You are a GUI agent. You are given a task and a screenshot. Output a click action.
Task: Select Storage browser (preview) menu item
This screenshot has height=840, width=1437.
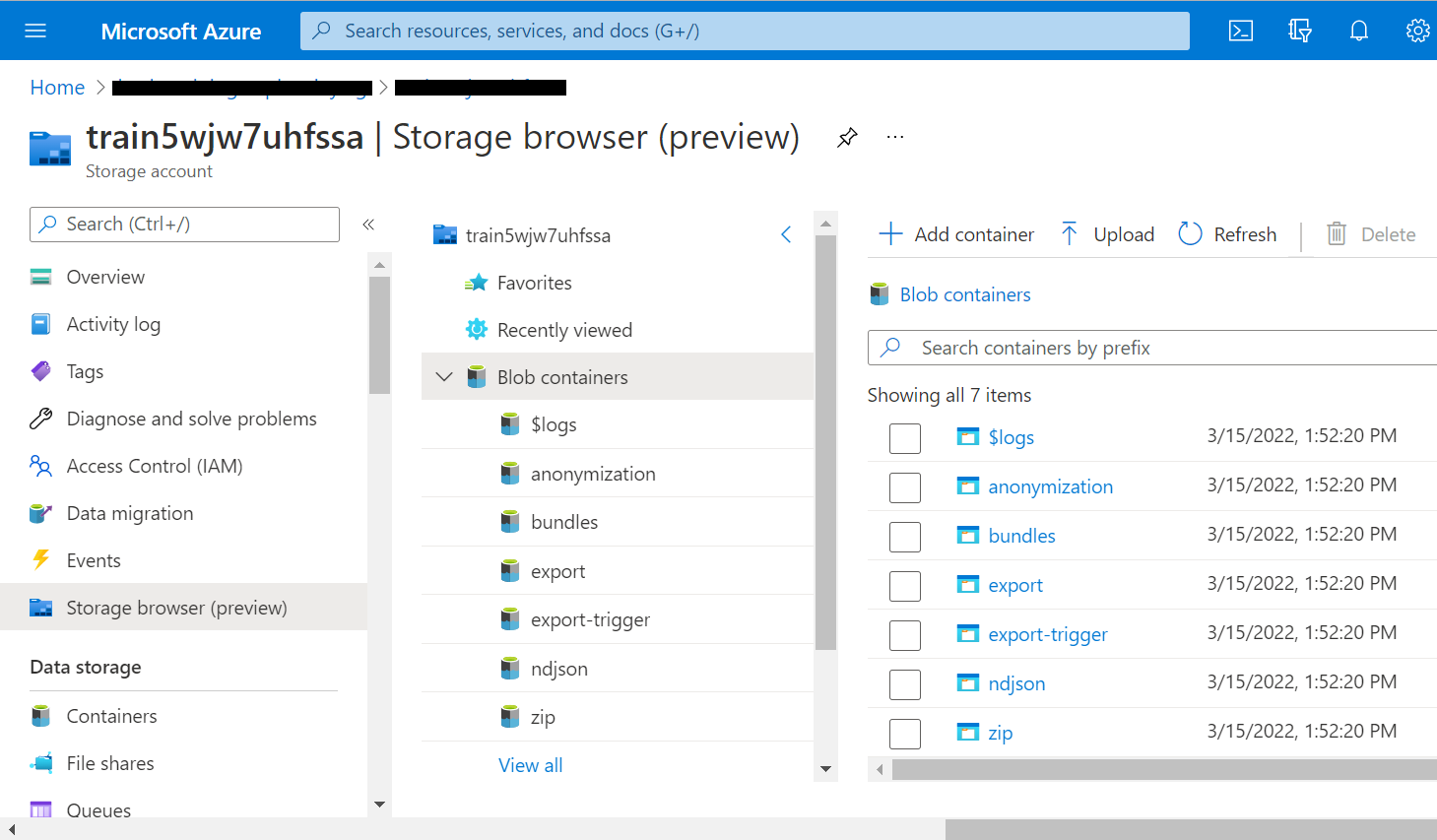184,608
